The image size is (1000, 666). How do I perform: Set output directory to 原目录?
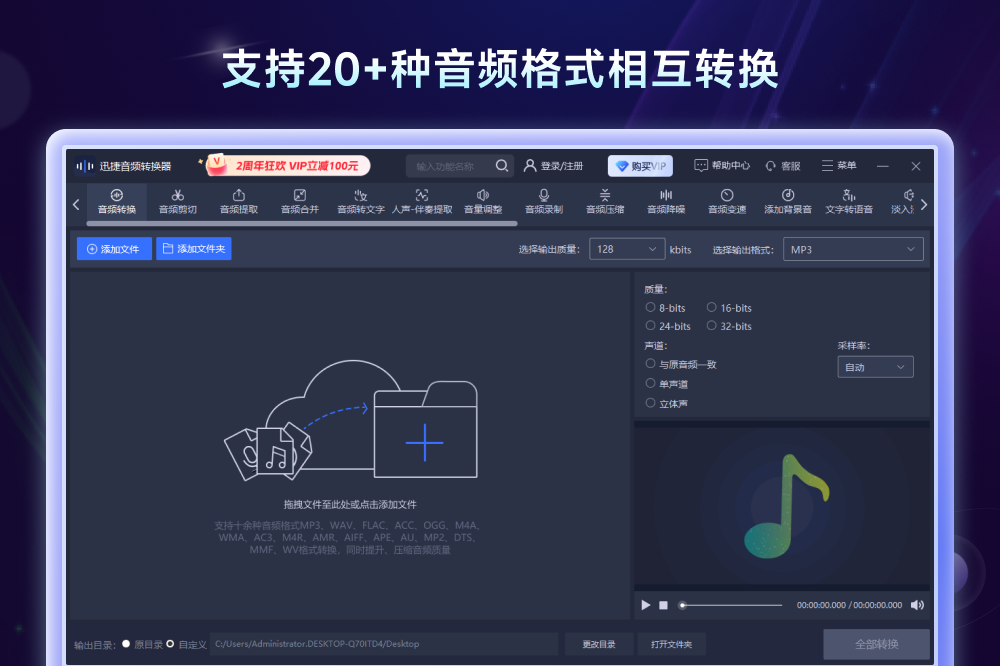[143, 644]
